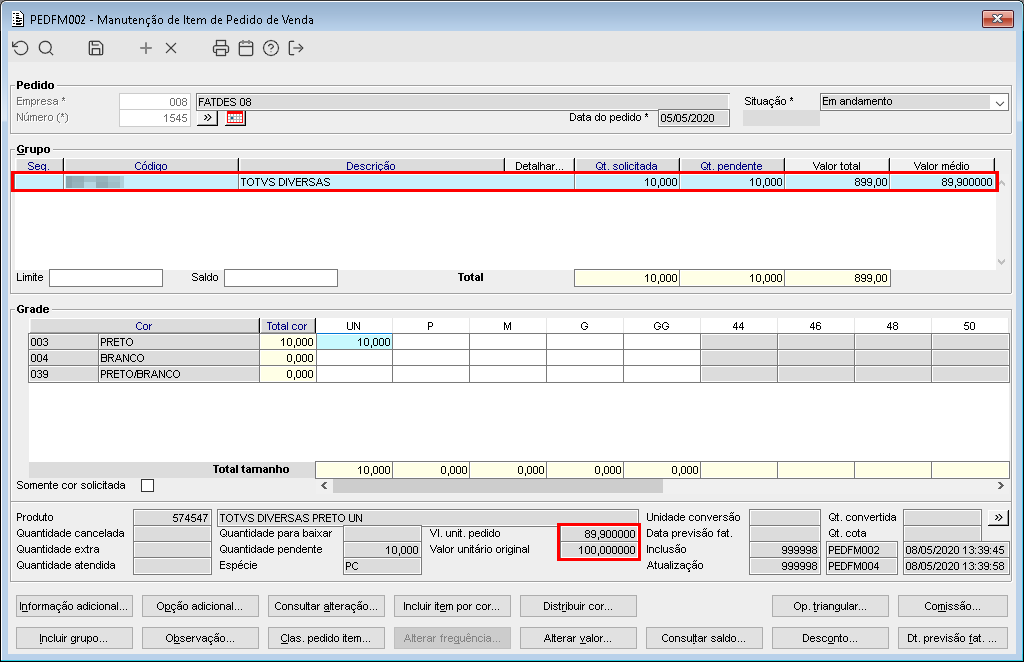
Task: Click the Total cor column header
Action: (x=287, y=326)
